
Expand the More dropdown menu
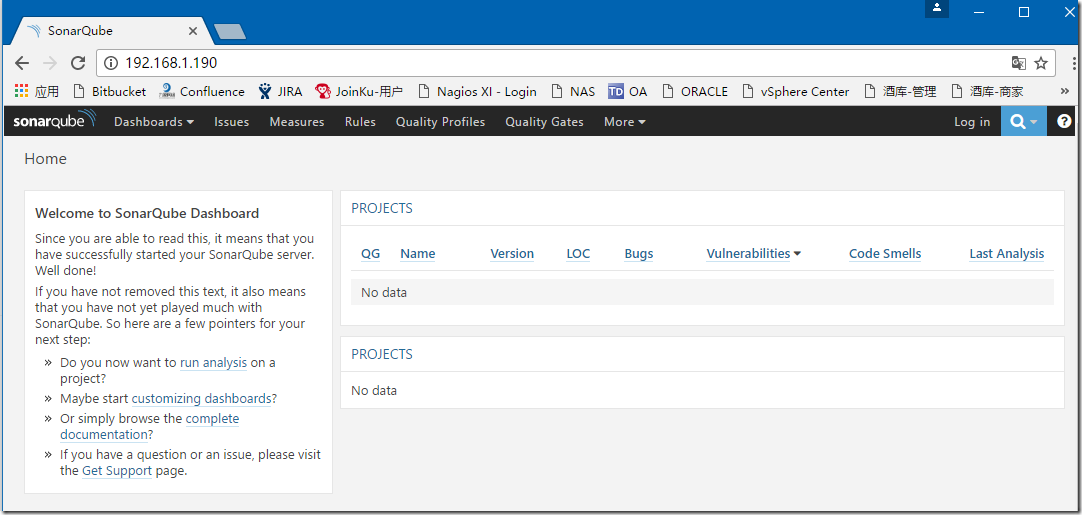[x=624, y=122]
